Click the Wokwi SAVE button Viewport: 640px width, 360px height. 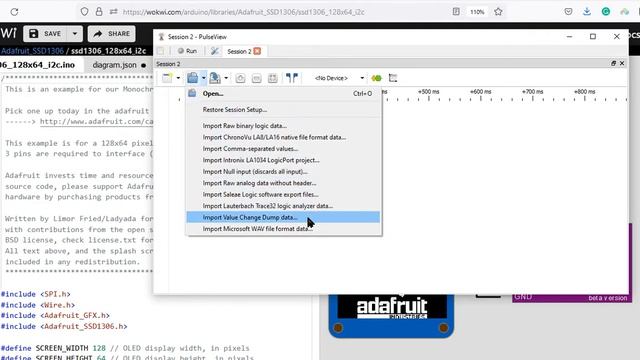click(46, 33)
